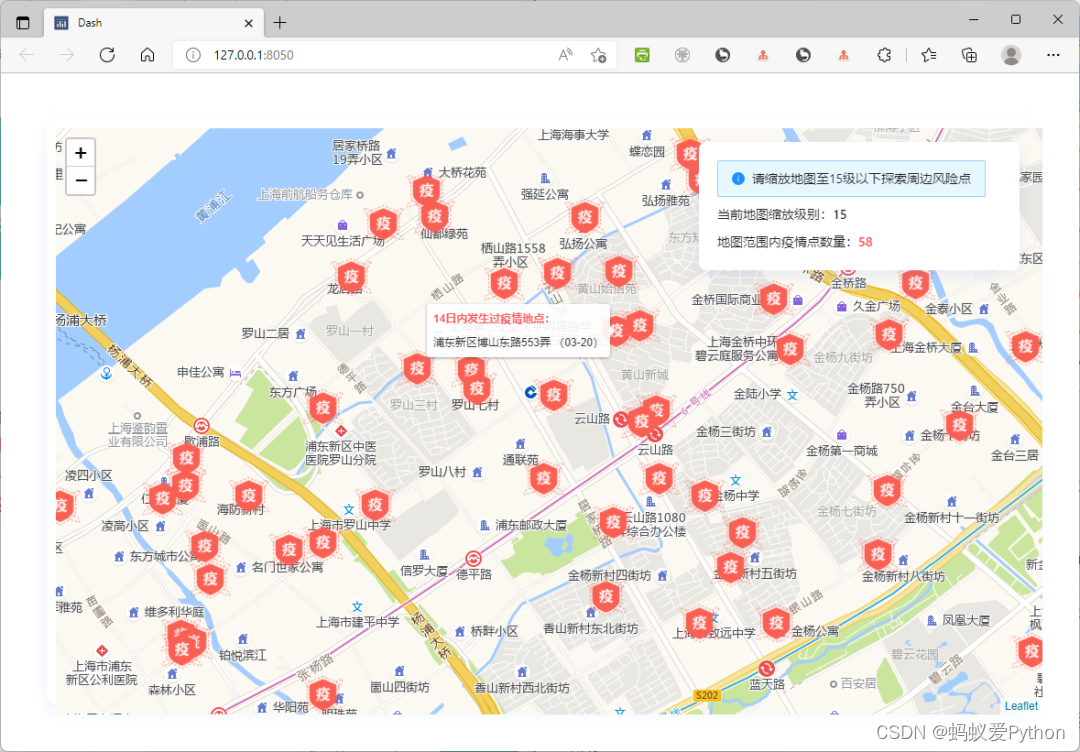The width and height of the screenshot is (1080, 752).
Task: Click the red count value 58
Action: tap(865, 242)
